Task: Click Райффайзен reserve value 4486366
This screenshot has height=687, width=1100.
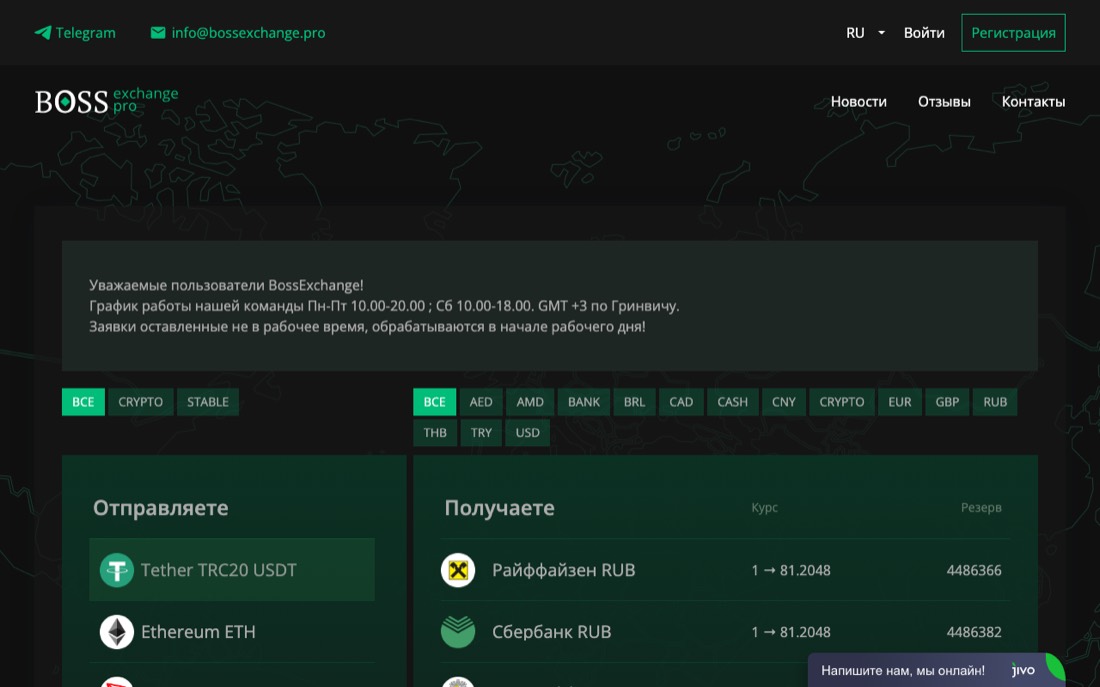Action: (974, 571)
